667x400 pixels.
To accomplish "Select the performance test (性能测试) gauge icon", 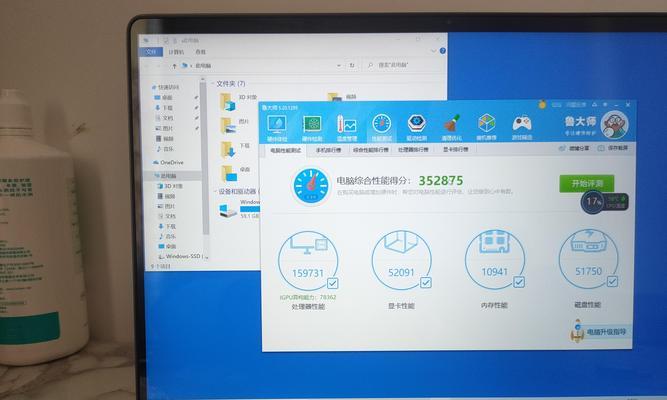I will tap(382, 128).
